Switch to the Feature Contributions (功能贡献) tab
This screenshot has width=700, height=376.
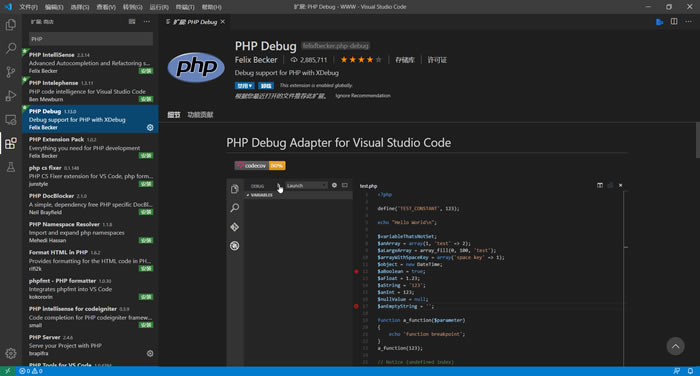click(200, 115)
